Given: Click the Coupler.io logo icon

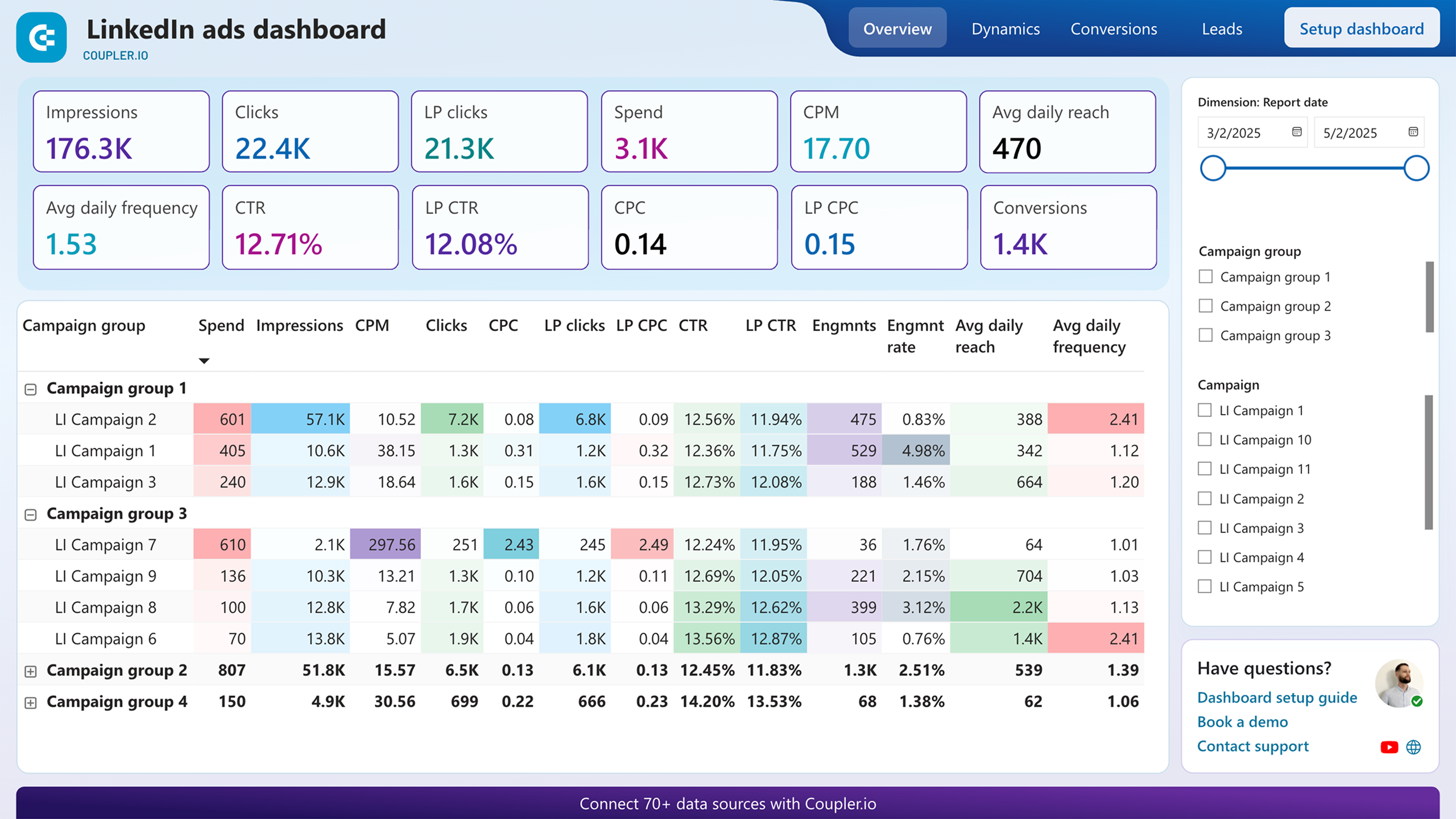Looking at the screenshot, I should pyautogui.click(x=40, y=36).
